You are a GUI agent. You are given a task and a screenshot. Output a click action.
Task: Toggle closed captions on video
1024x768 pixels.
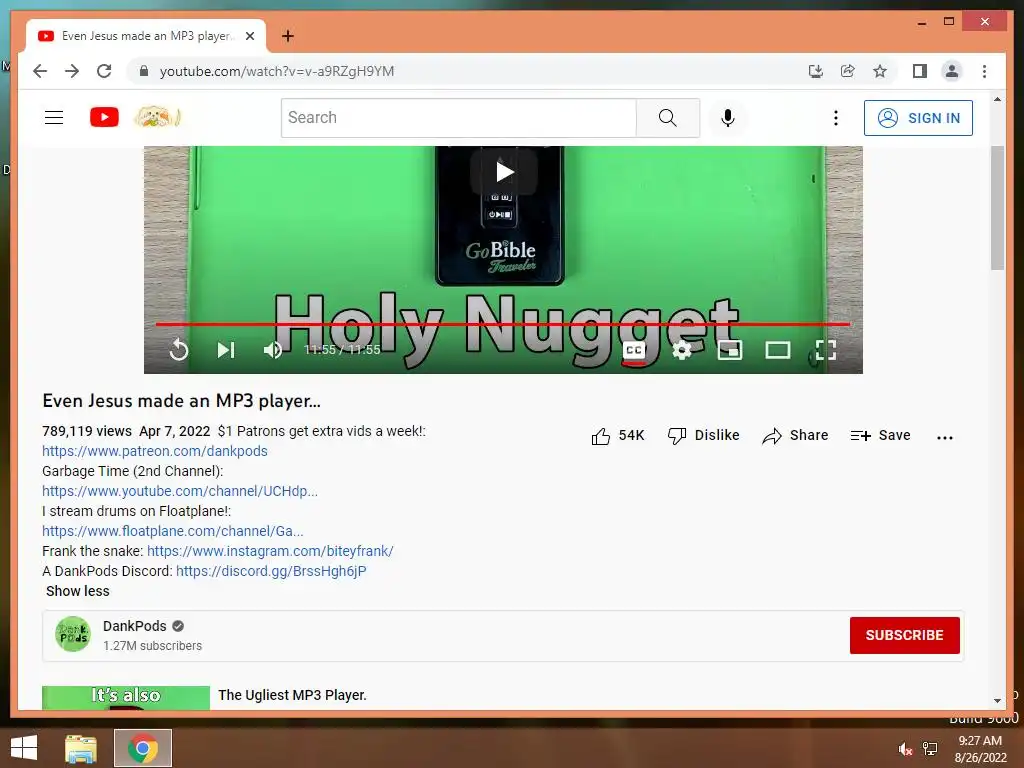click(x=633, y=350)
